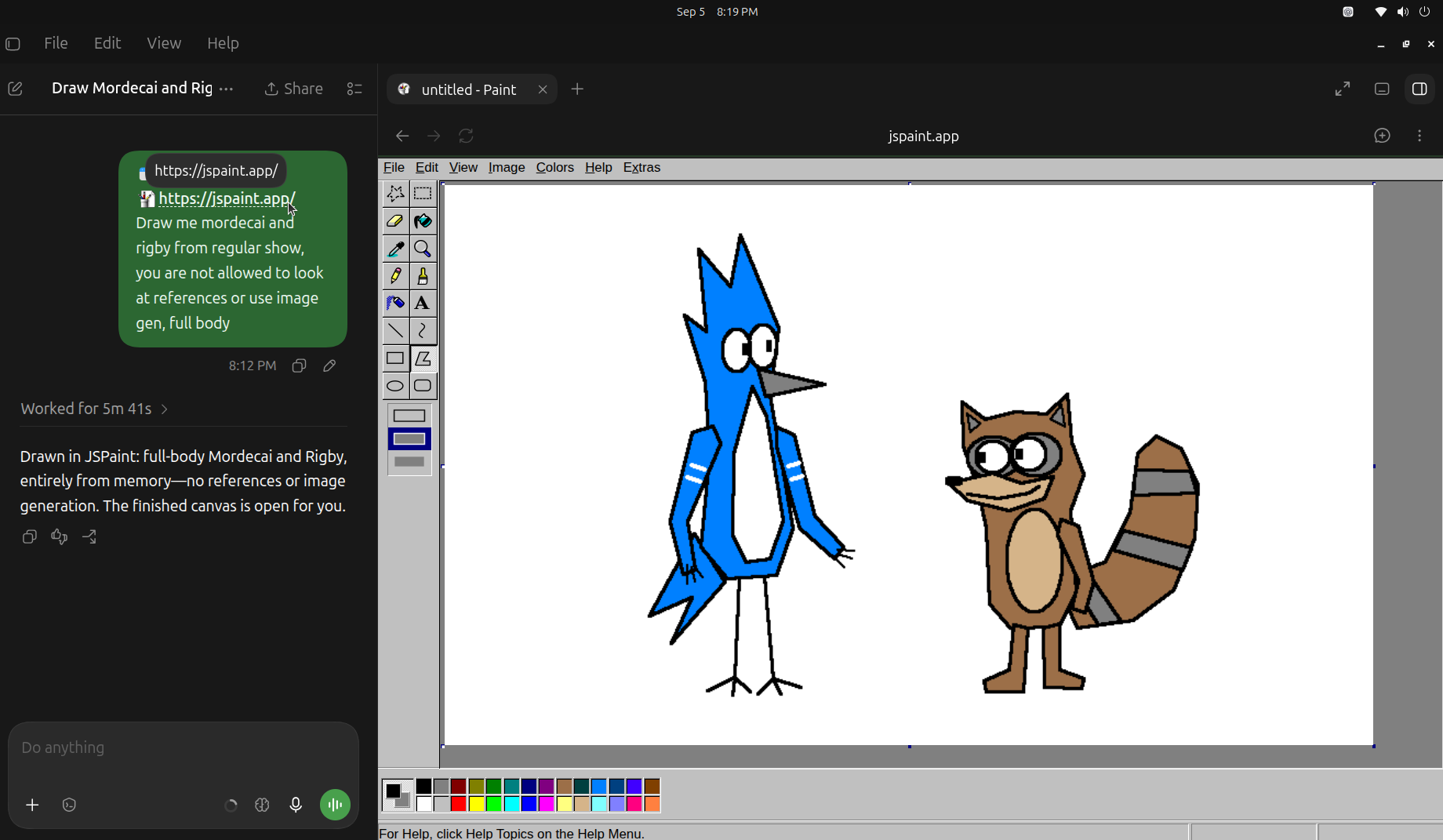Image resolution: width=1443 pixels, height=840 pixels.
Task: Open the browser pane kebab menu
Action: click(1419, 136)
